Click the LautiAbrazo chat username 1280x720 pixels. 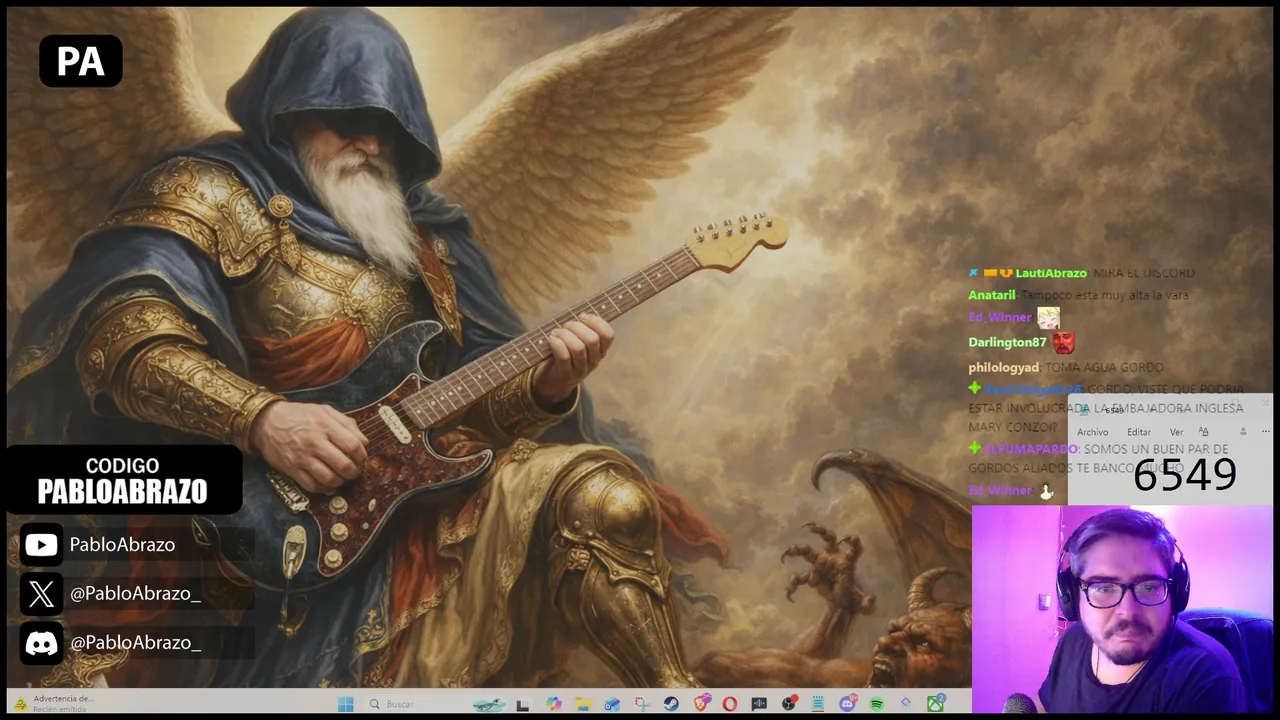pos(1051,273)
